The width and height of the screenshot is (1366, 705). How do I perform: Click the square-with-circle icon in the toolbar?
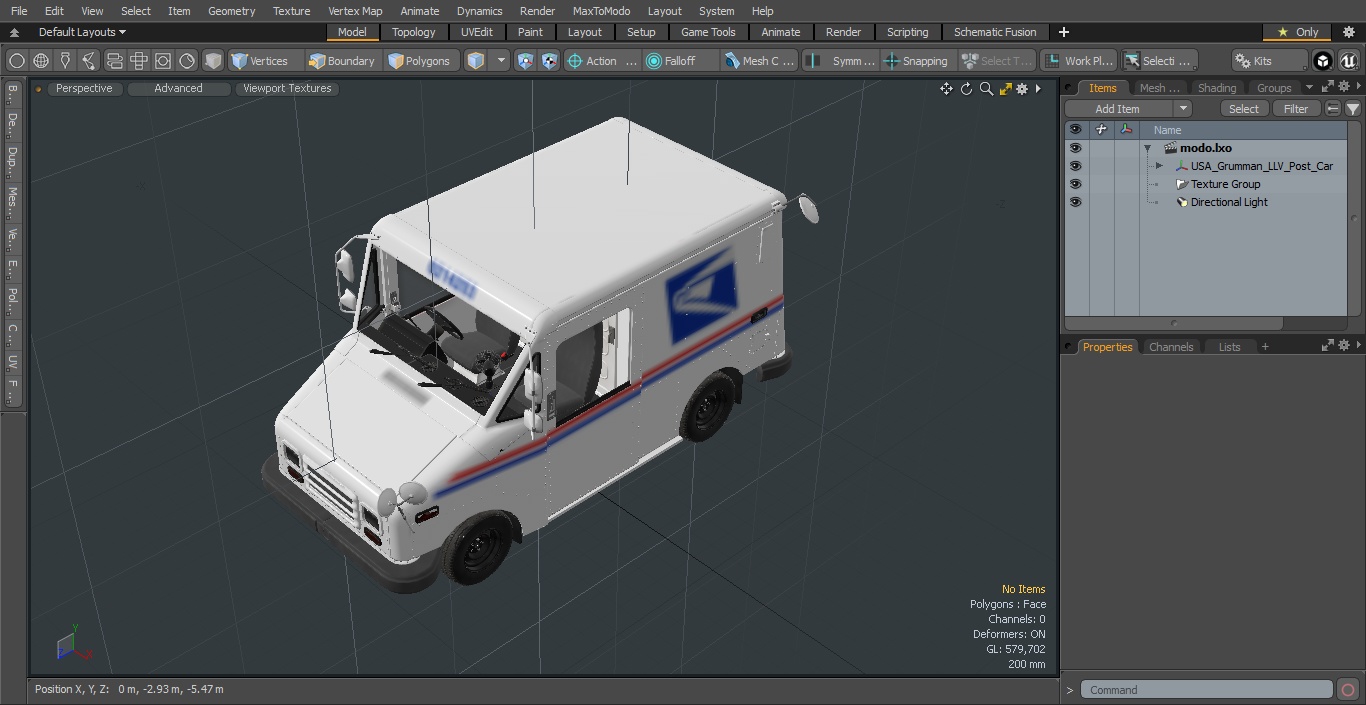click(162, 61)
